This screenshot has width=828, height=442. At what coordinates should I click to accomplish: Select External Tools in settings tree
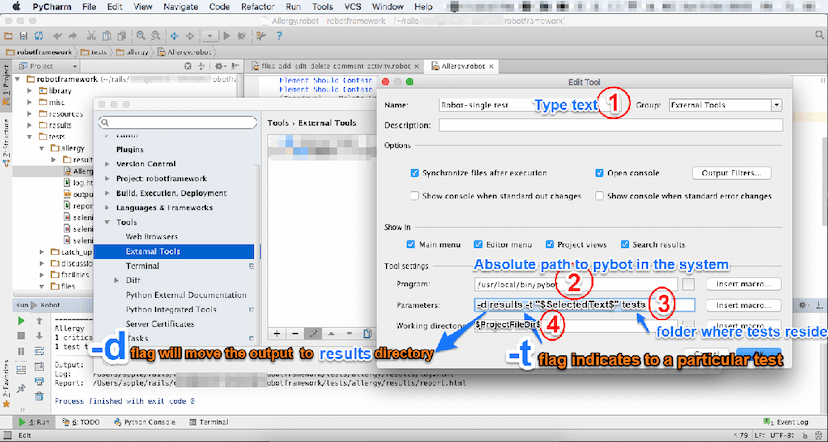174,251
